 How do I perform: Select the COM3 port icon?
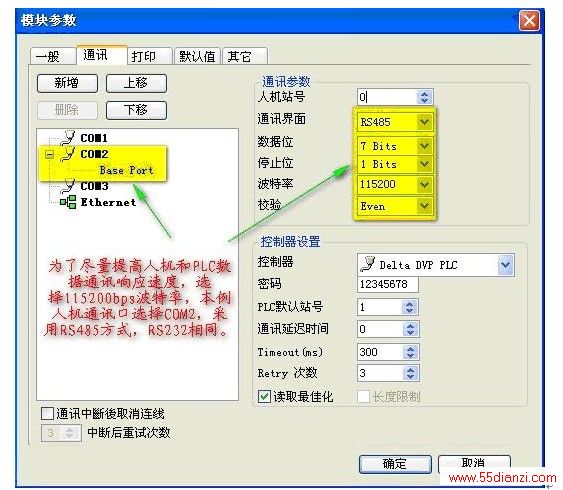(68, 186)
